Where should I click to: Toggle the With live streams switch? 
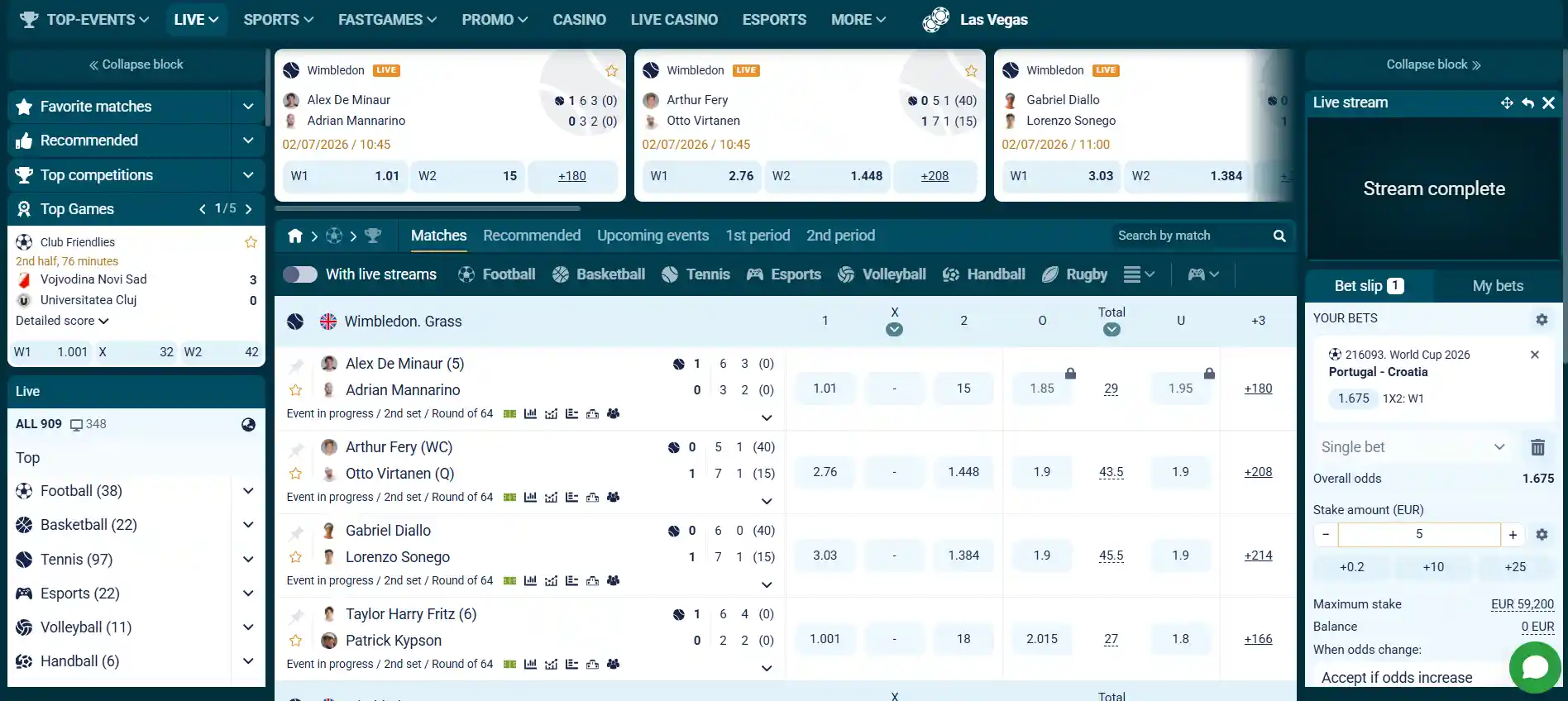pyautogui.click(x=300, y=274)
